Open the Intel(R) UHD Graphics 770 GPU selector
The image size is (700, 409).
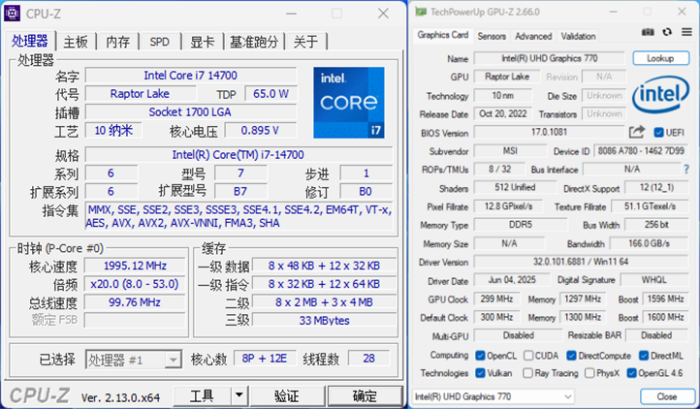coord(493,396)
